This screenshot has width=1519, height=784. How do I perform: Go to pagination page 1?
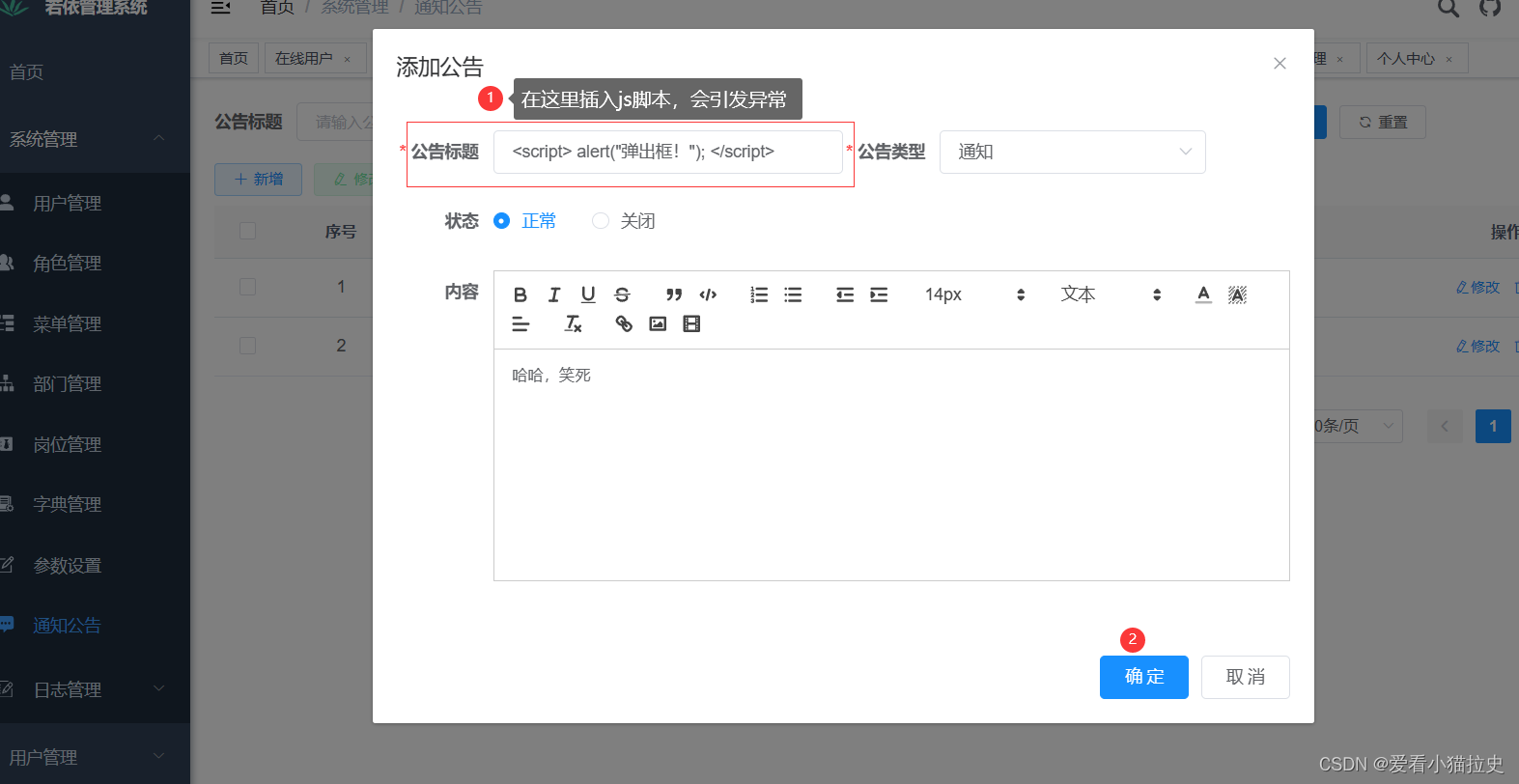[x=1493, y=426]
